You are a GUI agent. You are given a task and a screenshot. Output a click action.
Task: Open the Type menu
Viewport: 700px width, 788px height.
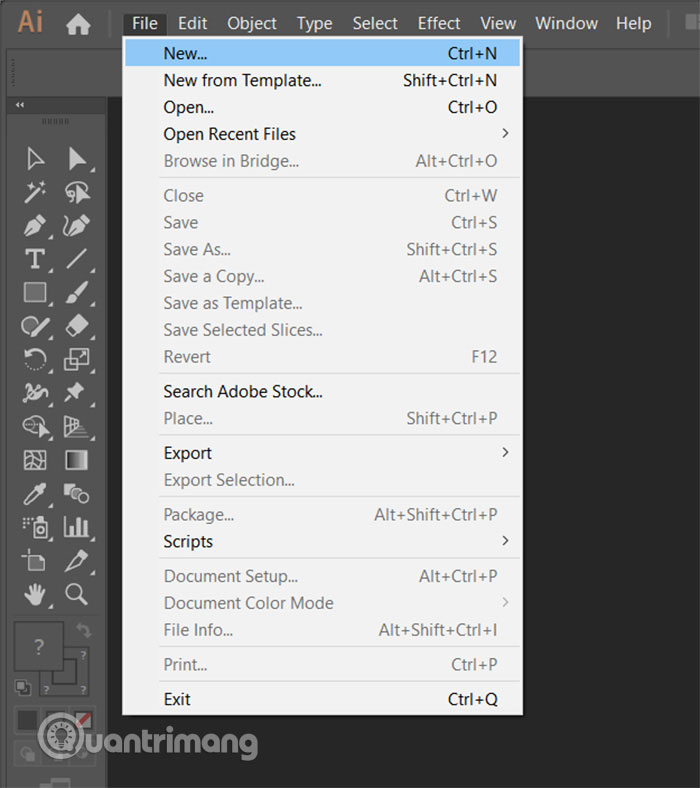click(x=315, y=23)
